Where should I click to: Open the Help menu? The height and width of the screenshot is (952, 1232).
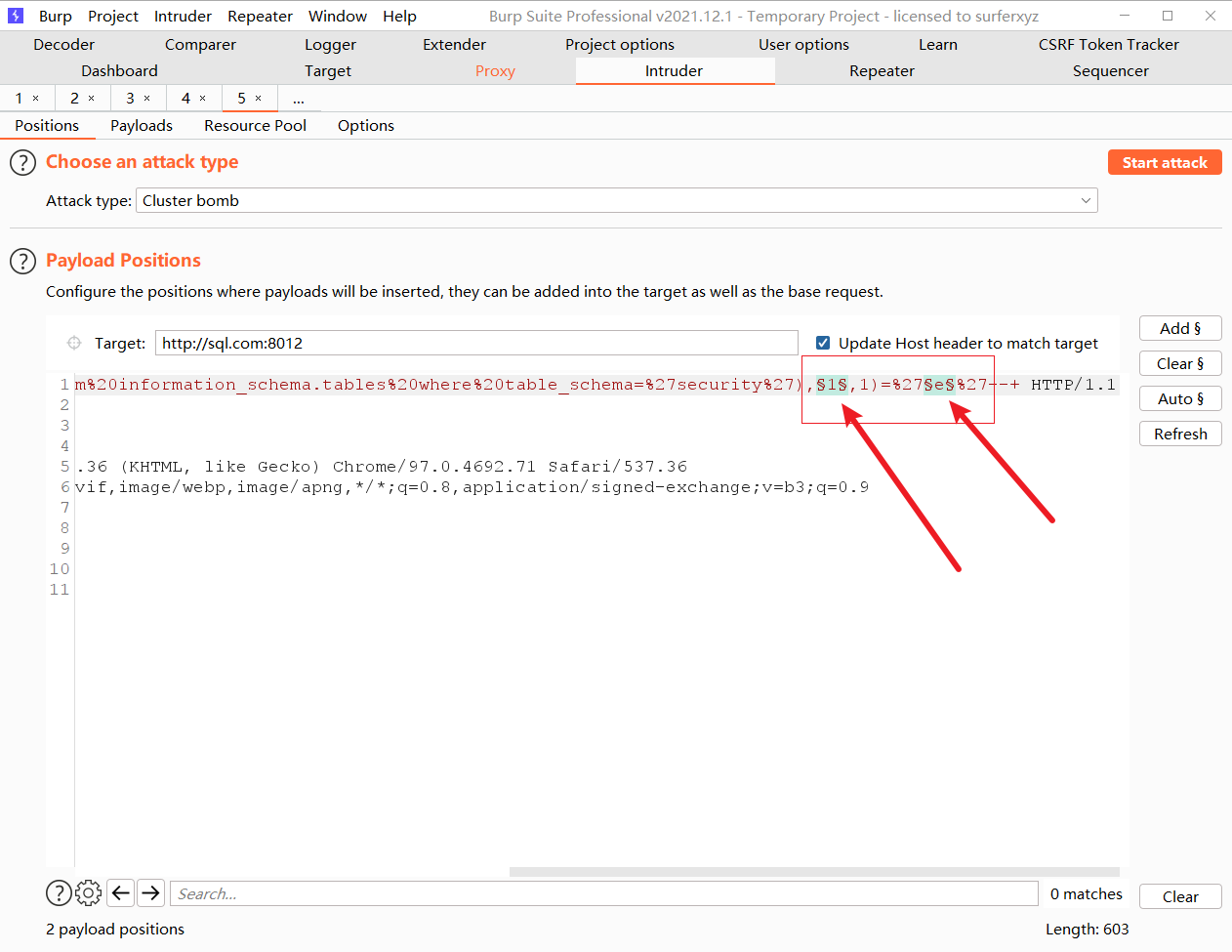coord(399,17)
